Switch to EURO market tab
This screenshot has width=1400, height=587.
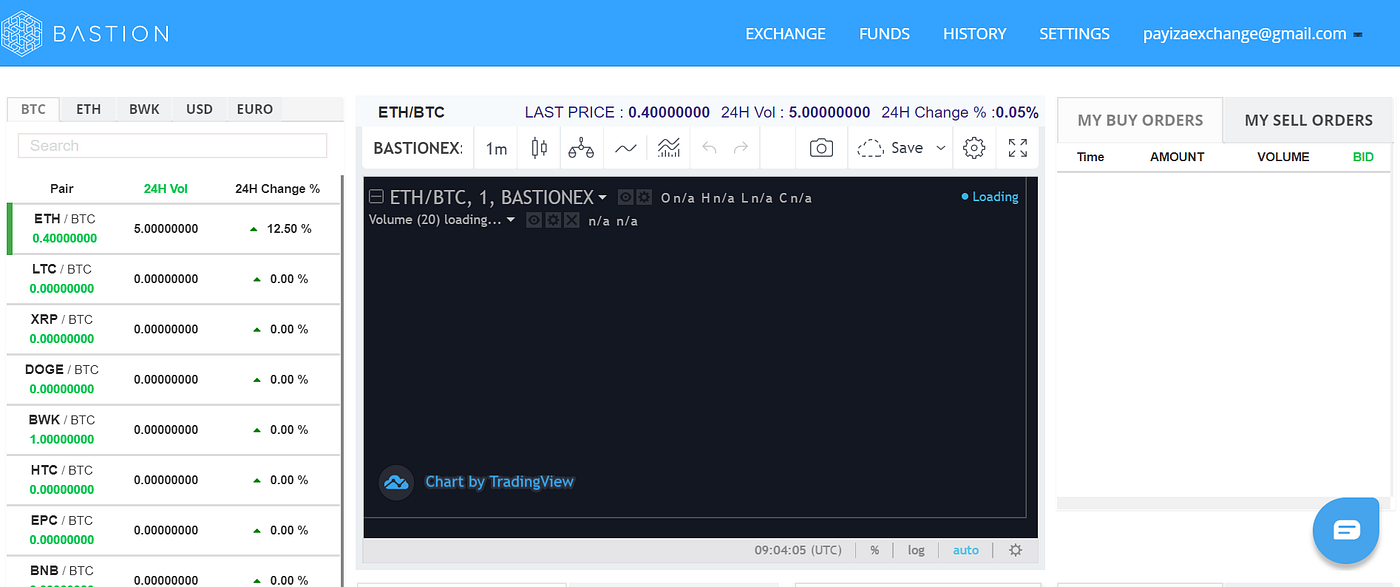click(x=254, y=109)
